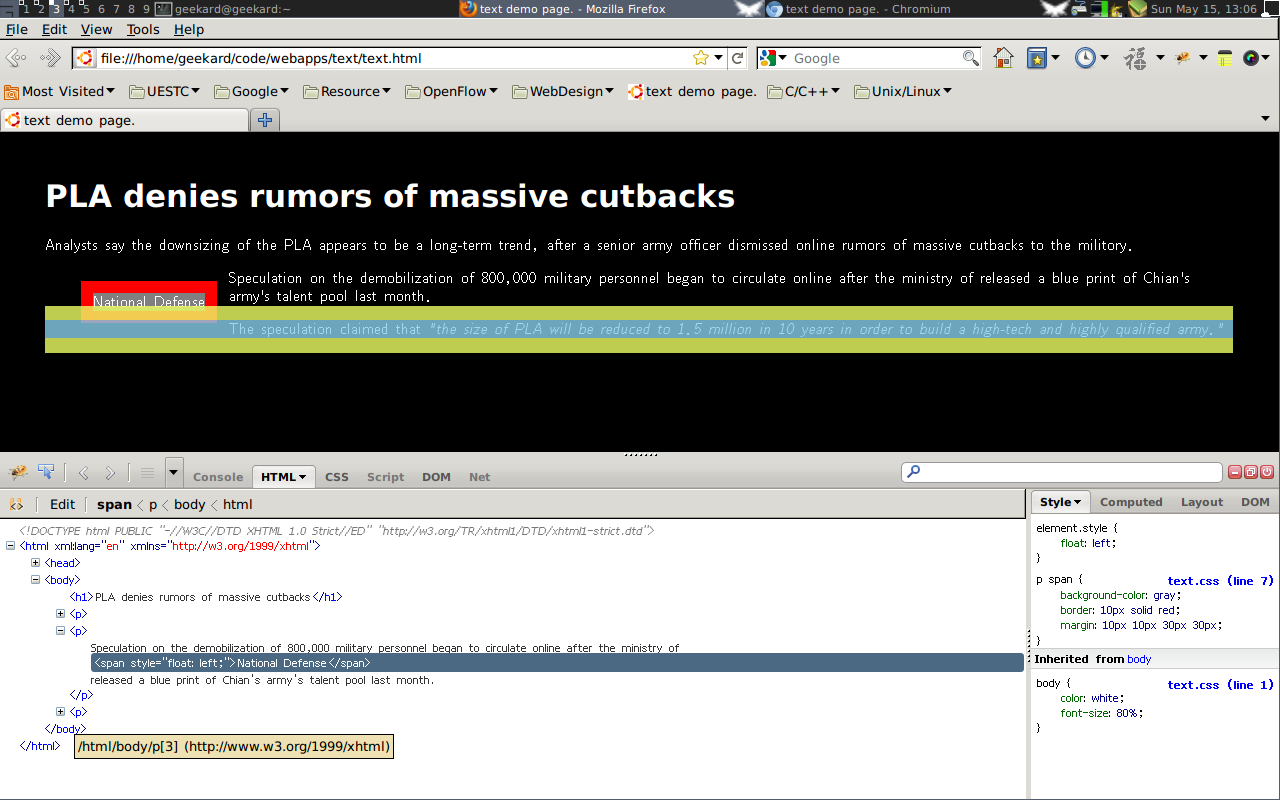
Task: Click the Firebug search input field
Action: click(1061, 472)
